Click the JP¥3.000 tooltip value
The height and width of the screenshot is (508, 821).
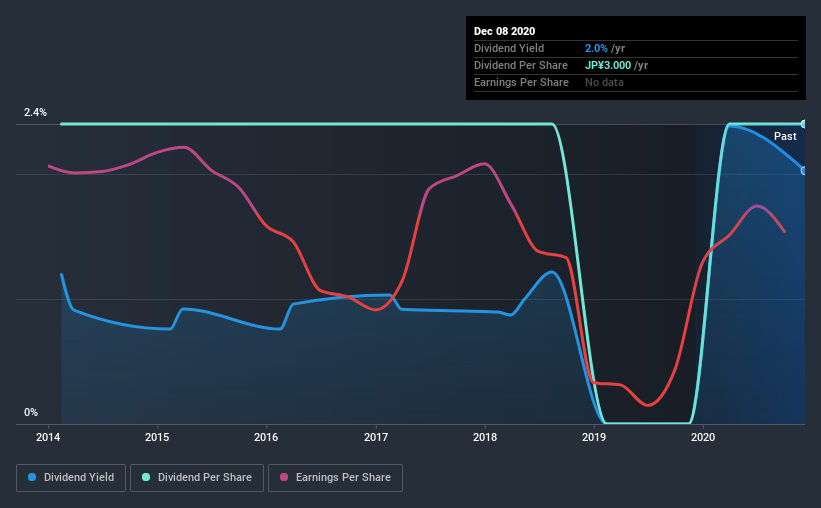[x=607, y=65]
